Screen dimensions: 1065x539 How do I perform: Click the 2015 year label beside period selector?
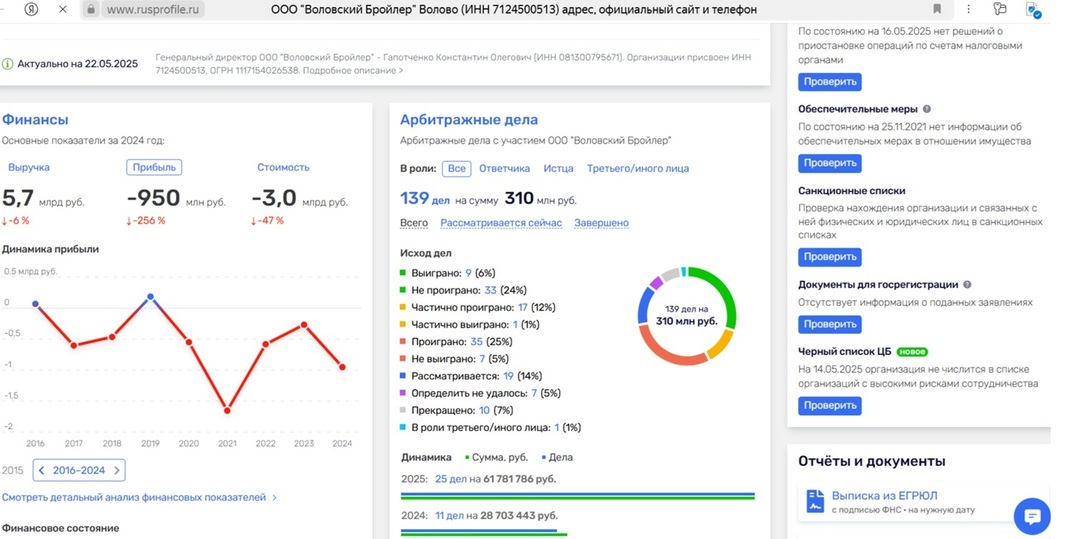pyautogui.click(x=13, y=470)
